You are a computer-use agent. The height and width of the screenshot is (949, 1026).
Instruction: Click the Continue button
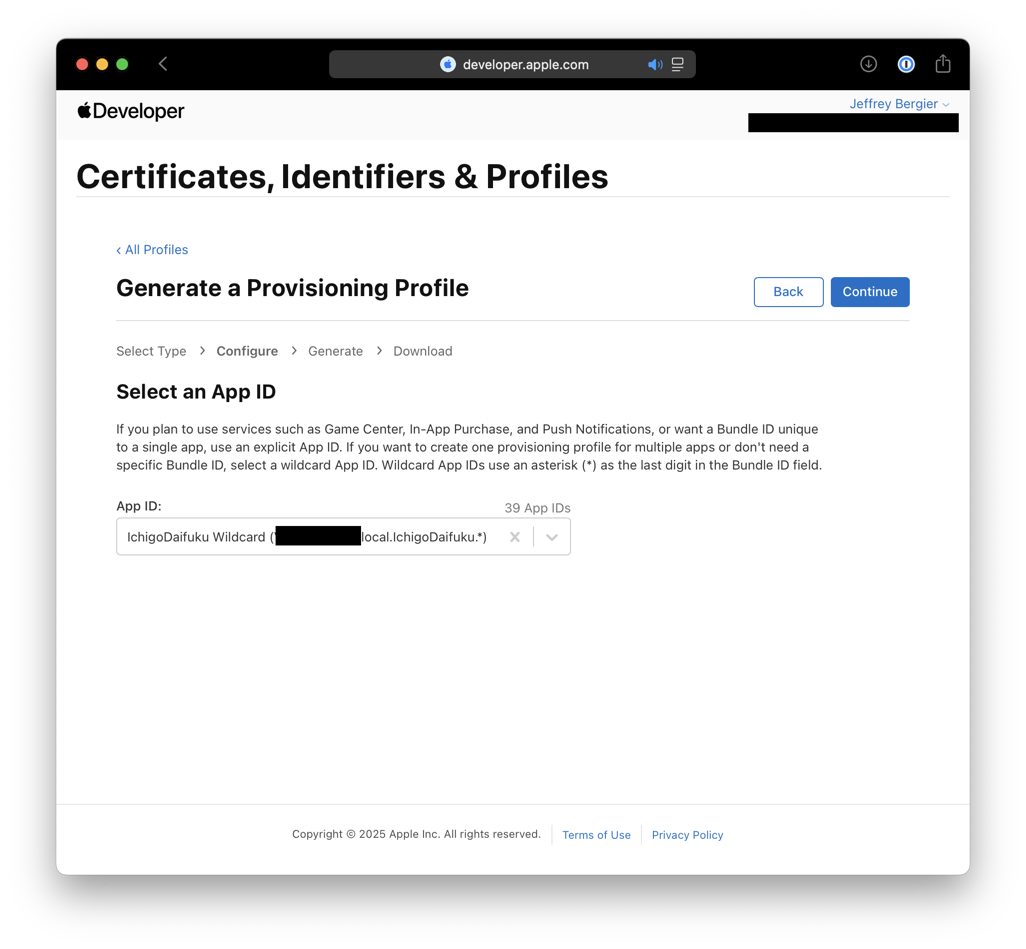pos(869,292)
